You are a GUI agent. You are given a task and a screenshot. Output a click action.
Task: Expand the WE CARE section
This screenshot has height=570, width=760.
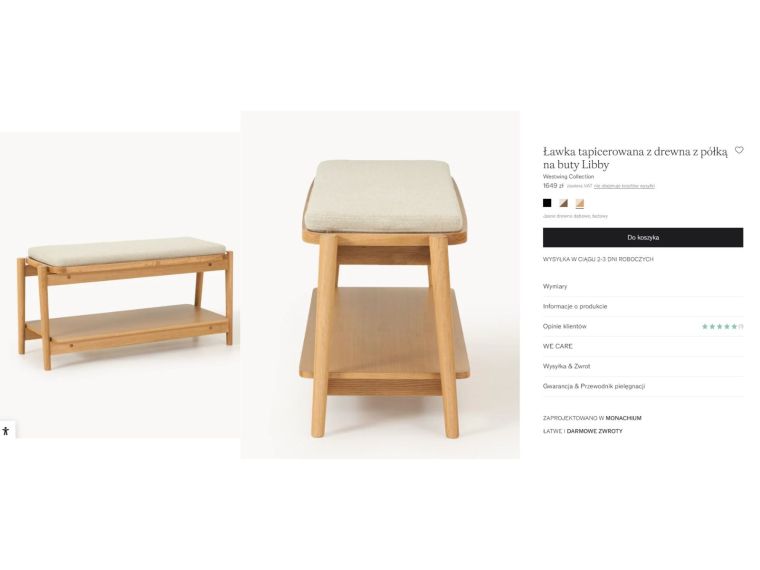643,346
